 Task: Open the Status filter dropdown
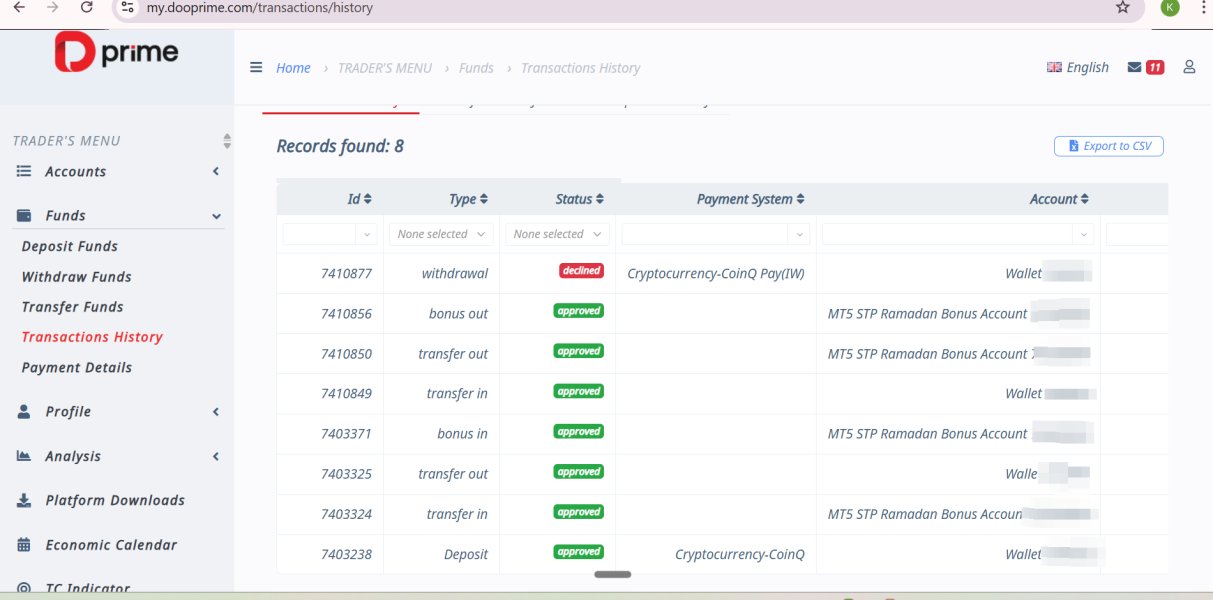557,234
